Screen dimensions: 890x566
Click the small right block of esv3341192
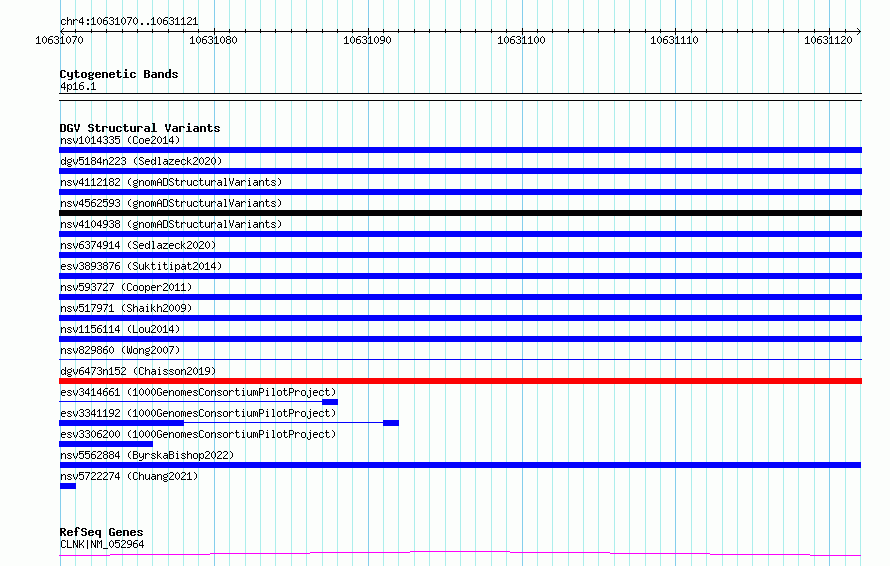[391, 423]
